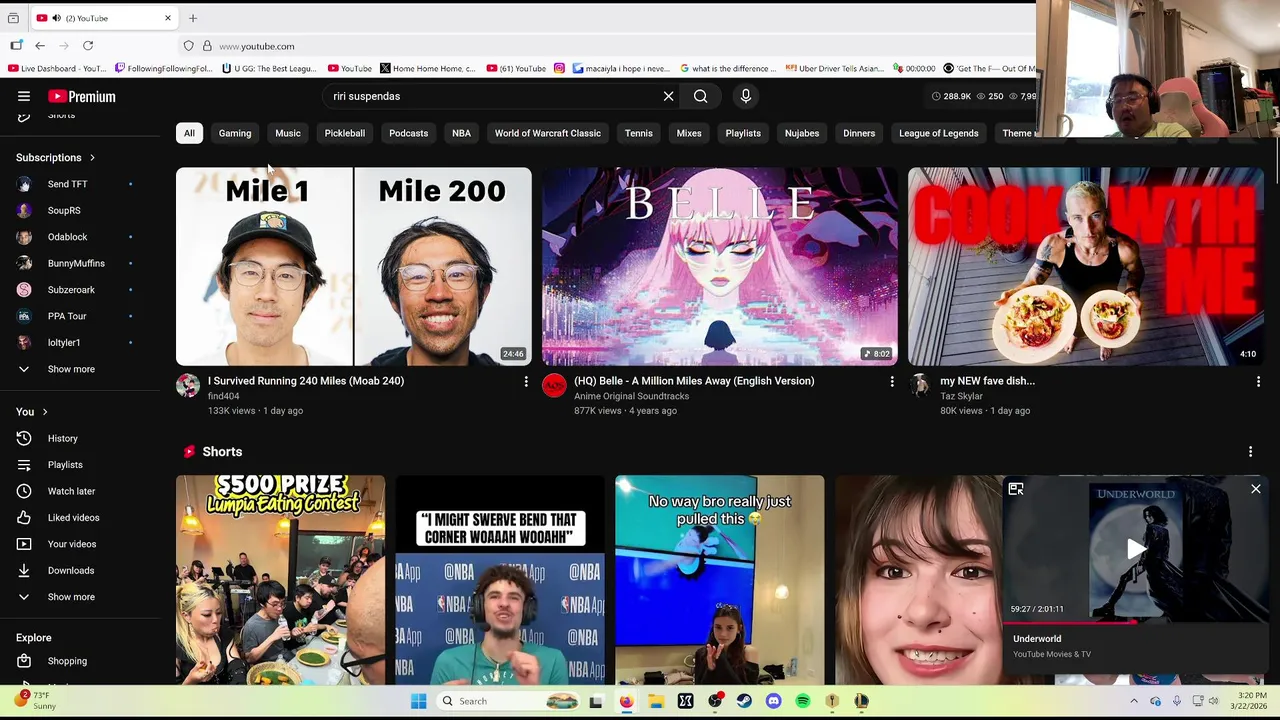The height and width of the screenshot is (720, 1280).
Task: Open a new browser tab
Action: coord(193,18)
